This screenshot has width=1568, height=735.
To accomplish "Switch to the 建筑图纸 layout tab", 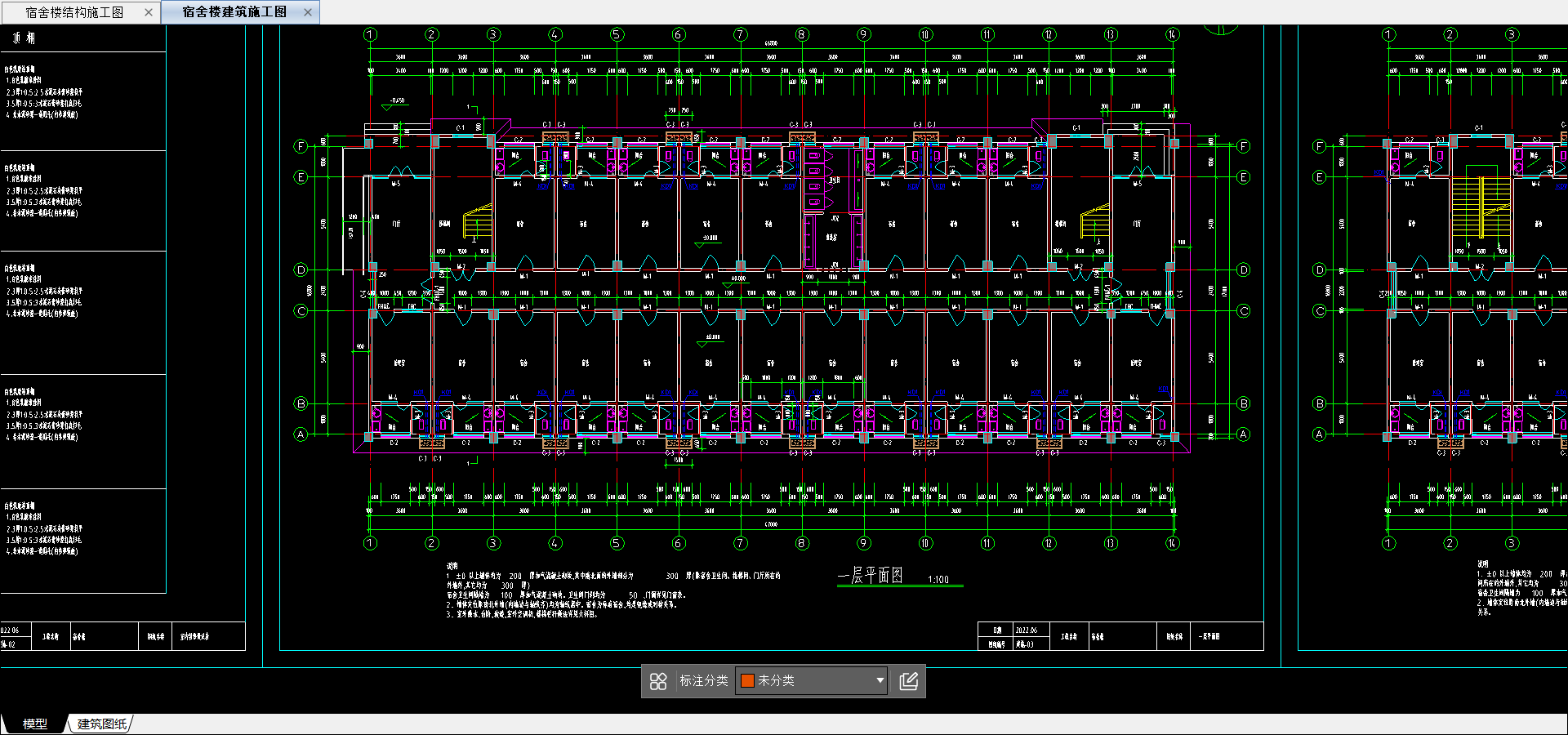I will coord(101,724).
